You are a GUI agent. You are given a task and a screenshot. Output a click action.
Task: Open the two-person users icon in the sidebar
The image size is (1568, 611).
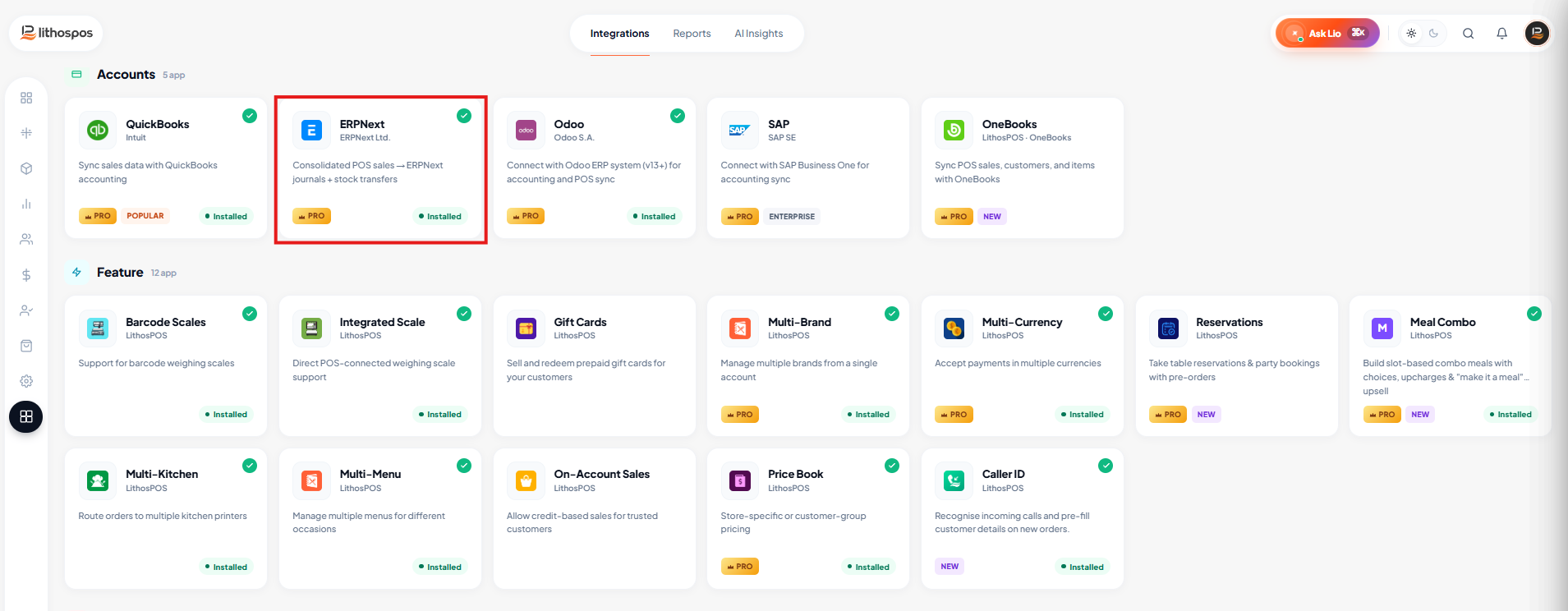(26, 239)
